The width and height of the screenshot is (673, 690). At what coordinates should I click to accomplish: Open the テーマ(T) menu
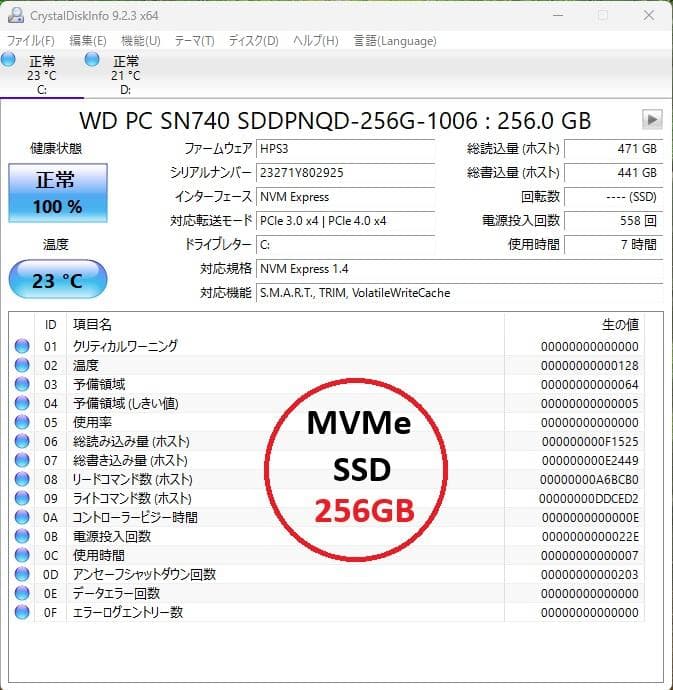point(194,41)
